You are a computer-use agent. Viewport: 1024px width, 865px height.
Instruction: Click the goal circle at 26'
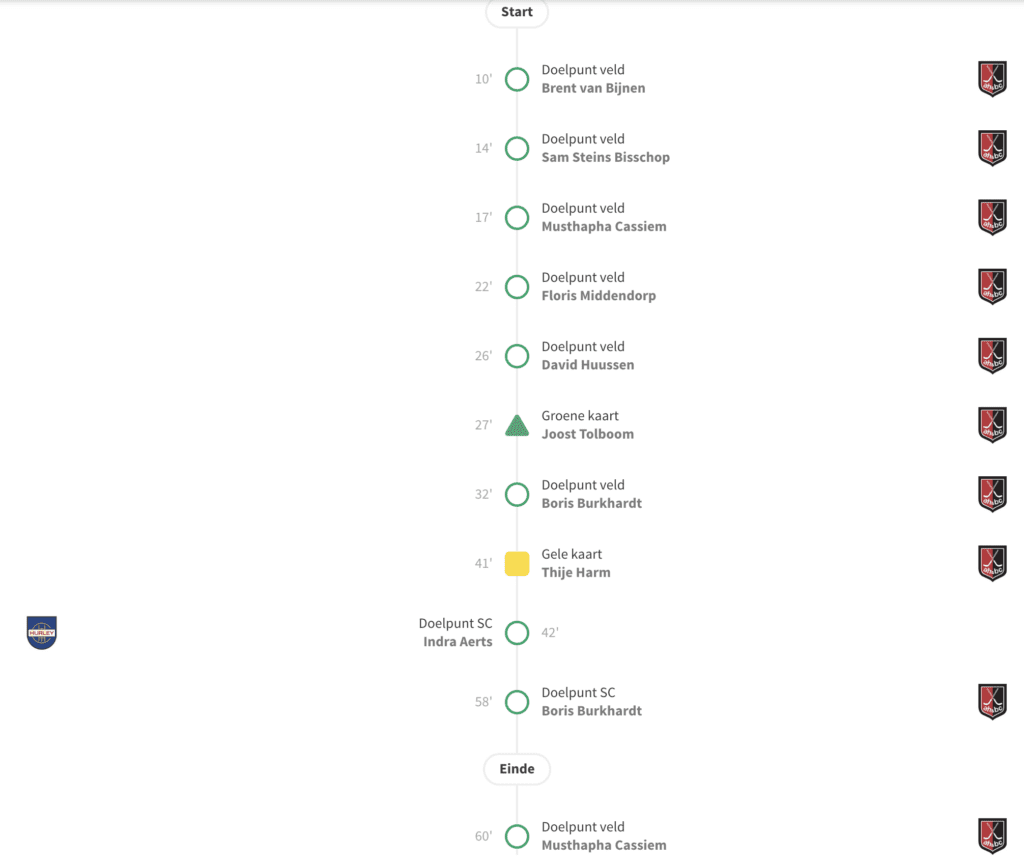pyautogui.click(x=517, y=356)
